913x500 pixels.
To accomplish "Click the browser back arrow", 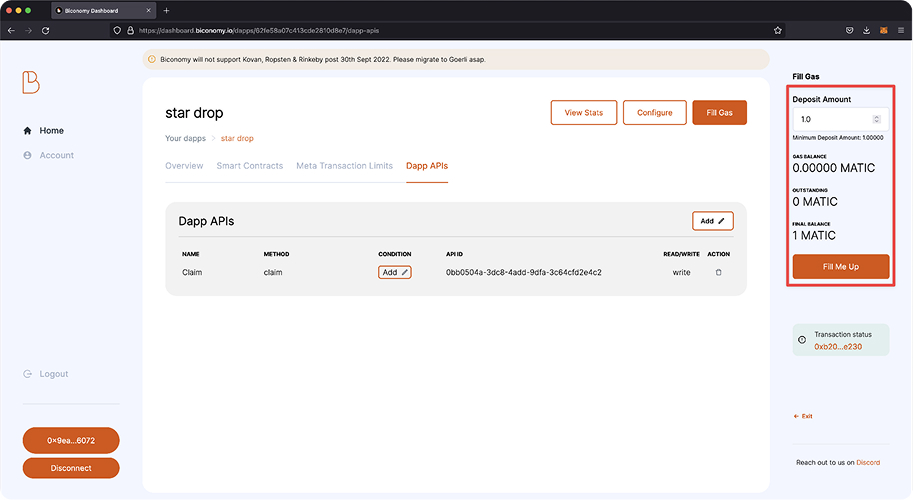I will click(x=11, y=30).
